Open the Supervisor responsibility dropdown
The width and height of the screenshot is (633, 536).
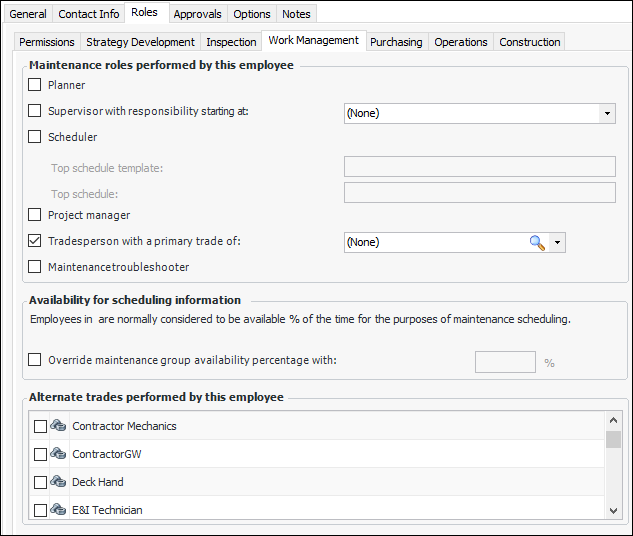pyautogui.click(x=607, y=113)
